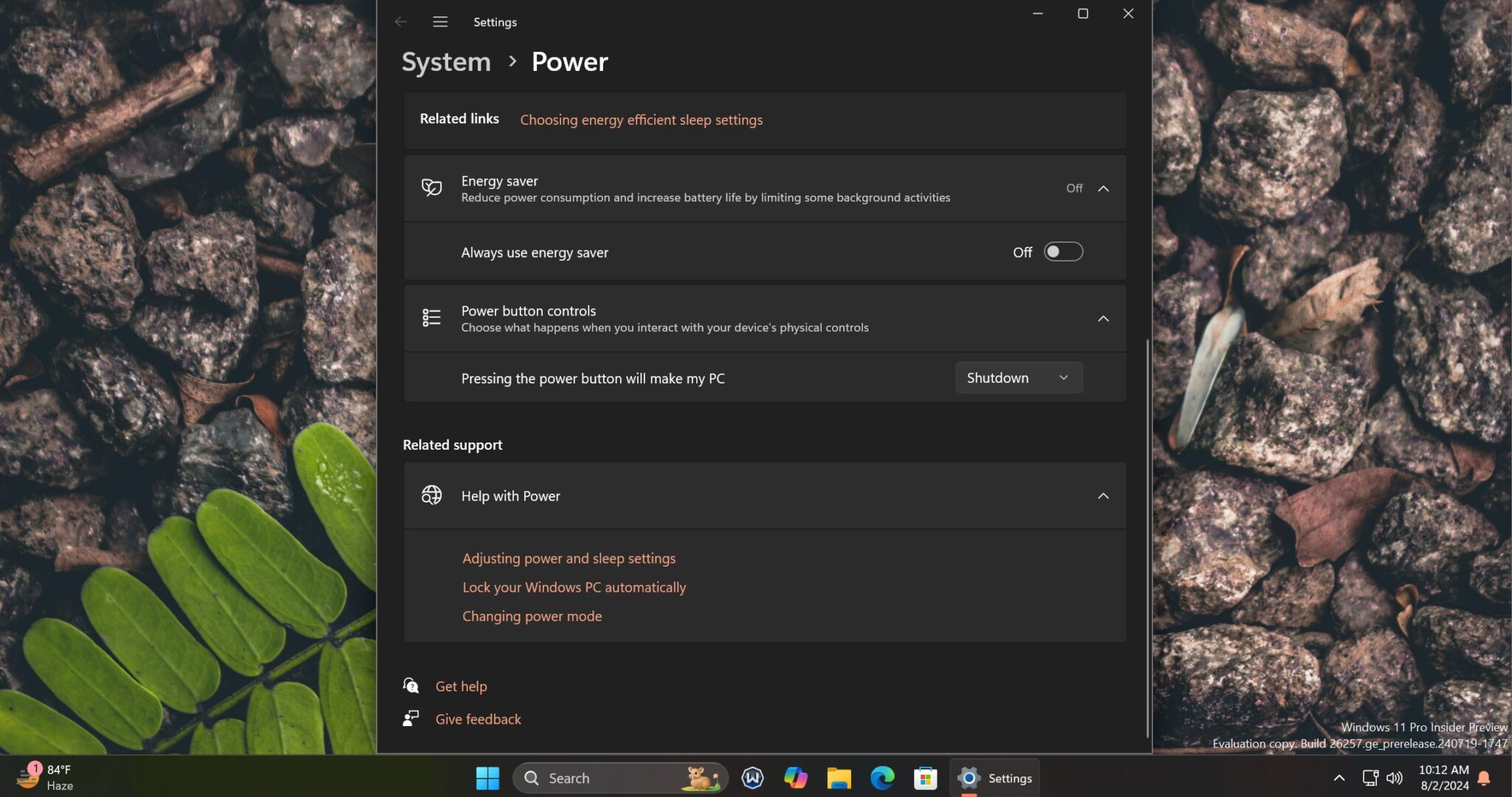
Task: Select System in the breadcrumb
Action: [x=445, y=61]
